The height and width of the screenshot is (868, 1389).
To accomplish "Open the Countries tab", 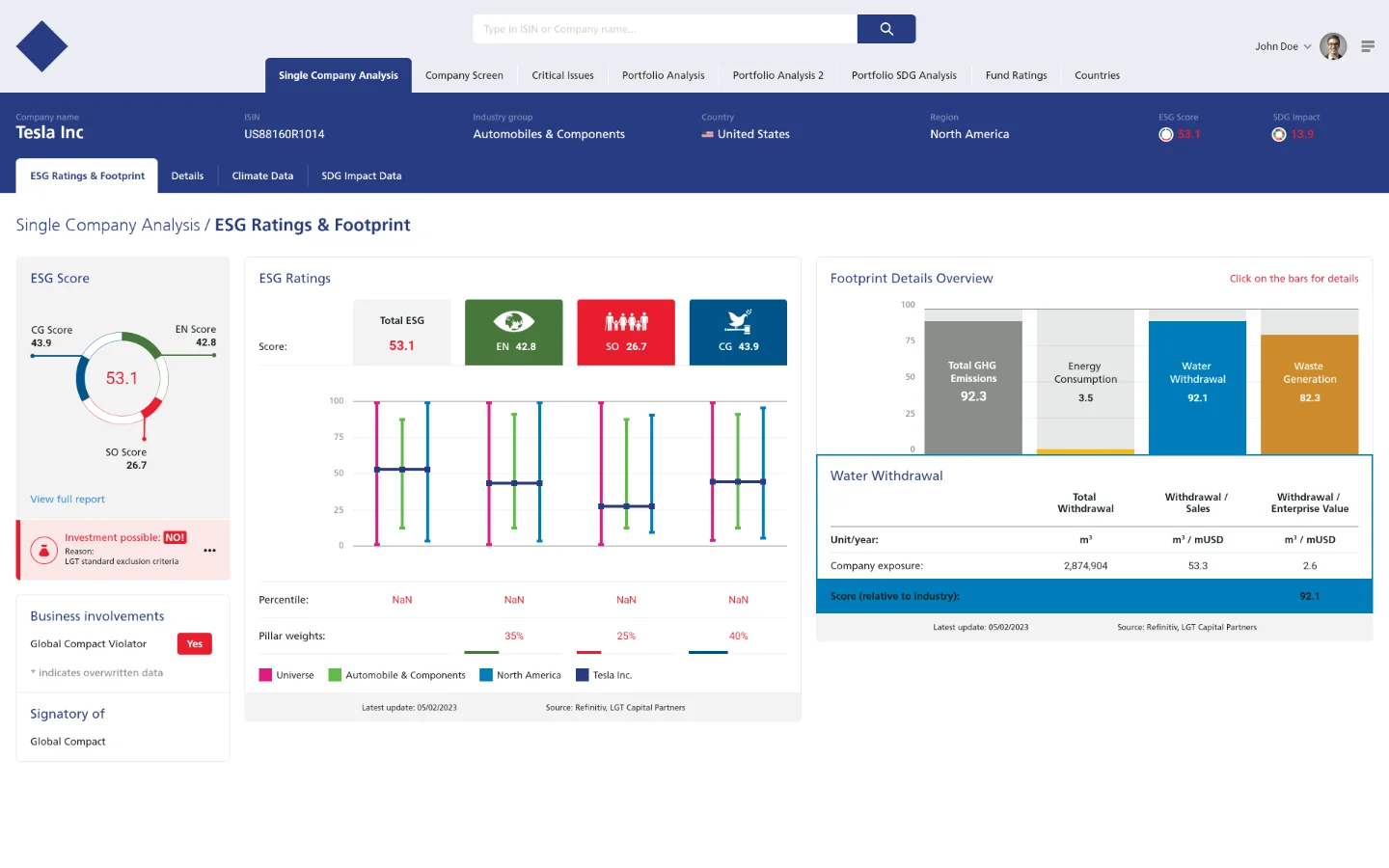I will 1098,75.
